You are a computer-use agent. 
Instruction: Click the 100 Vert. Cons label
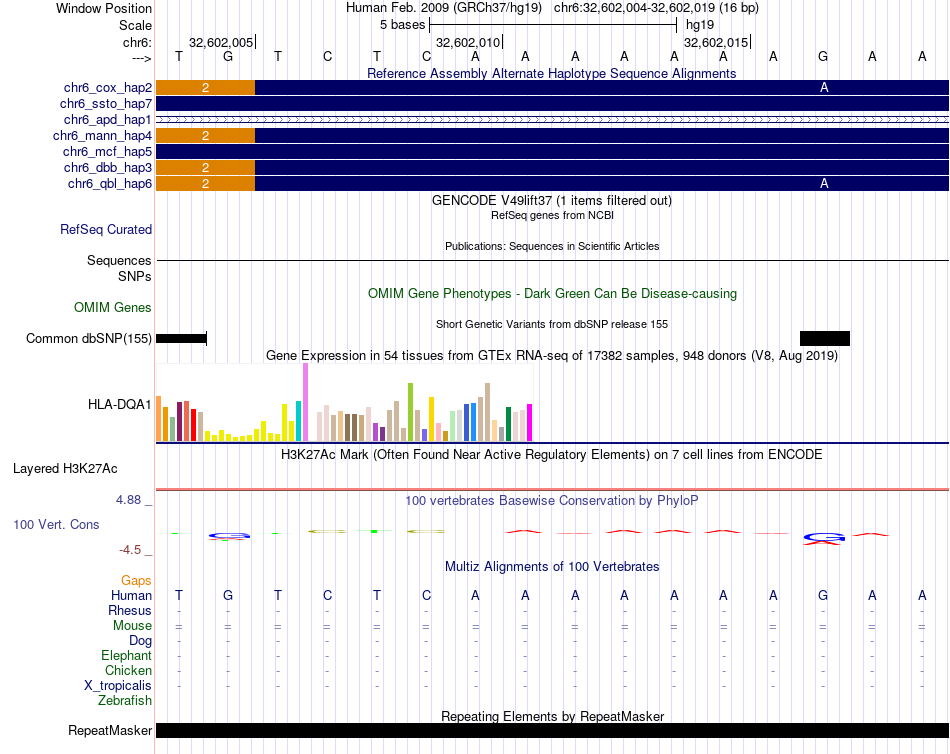tap(56, 524)
